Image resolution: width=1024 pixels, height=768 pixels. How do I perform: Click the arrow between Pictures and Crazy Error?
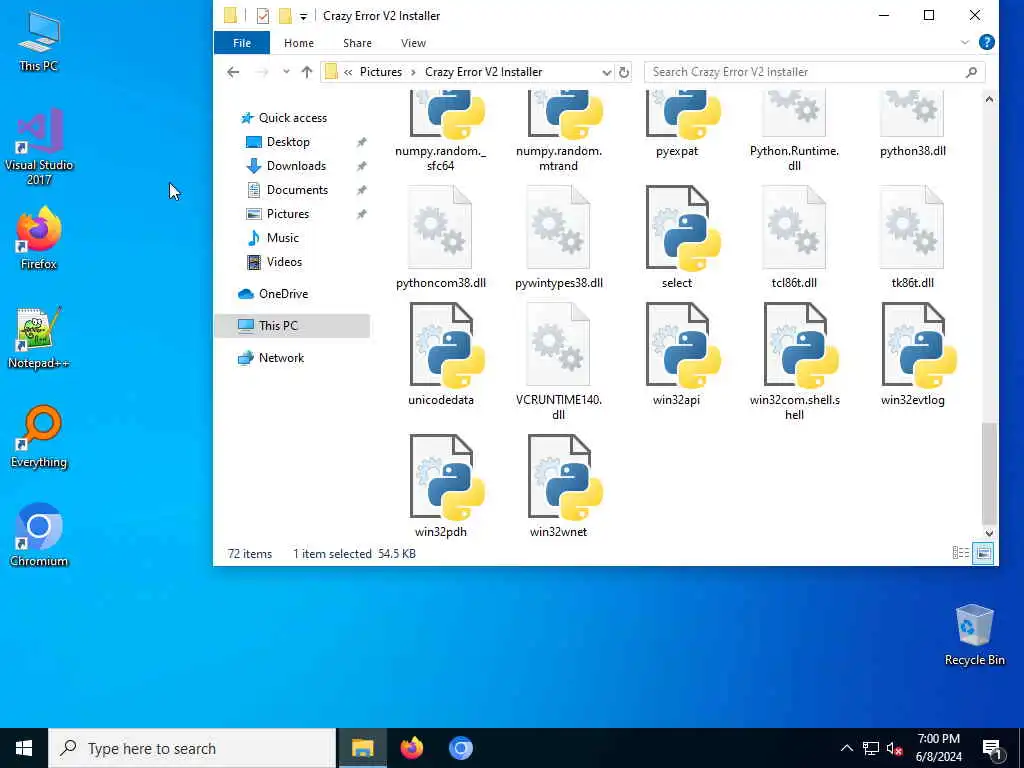pos(413,72)
